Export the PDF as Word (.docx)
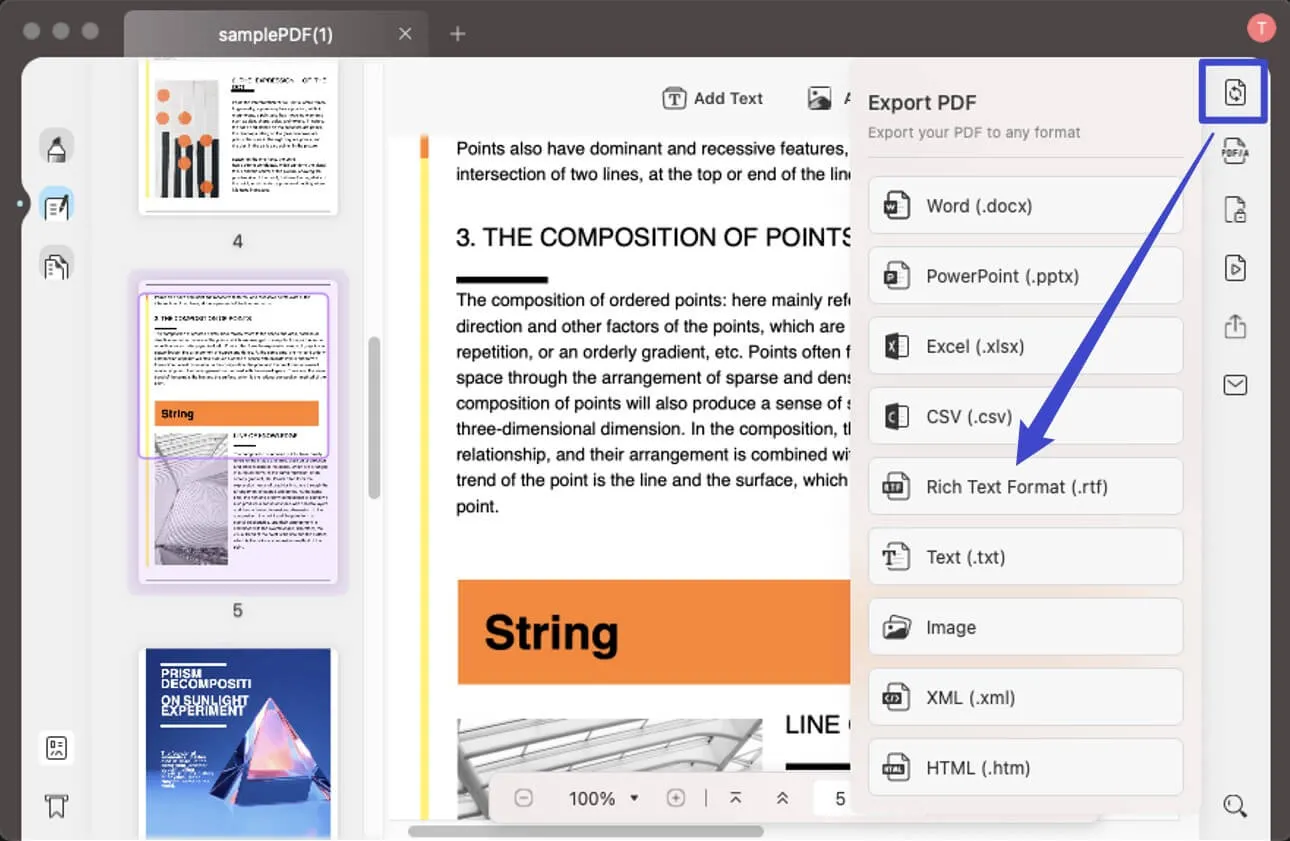The height and width of the screenshot is (841, 1290). [x=1025, y=205]
